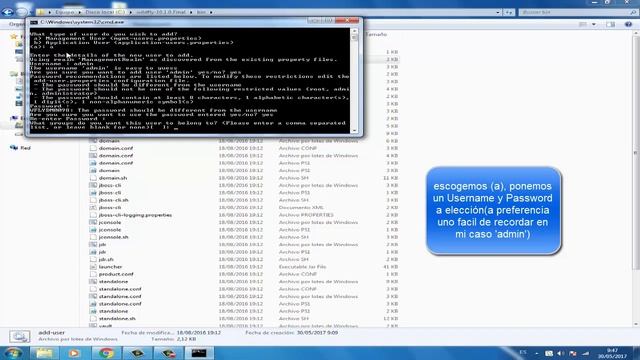
Task: Click the launcher jar file icon
Action: [x=93, y=267]
